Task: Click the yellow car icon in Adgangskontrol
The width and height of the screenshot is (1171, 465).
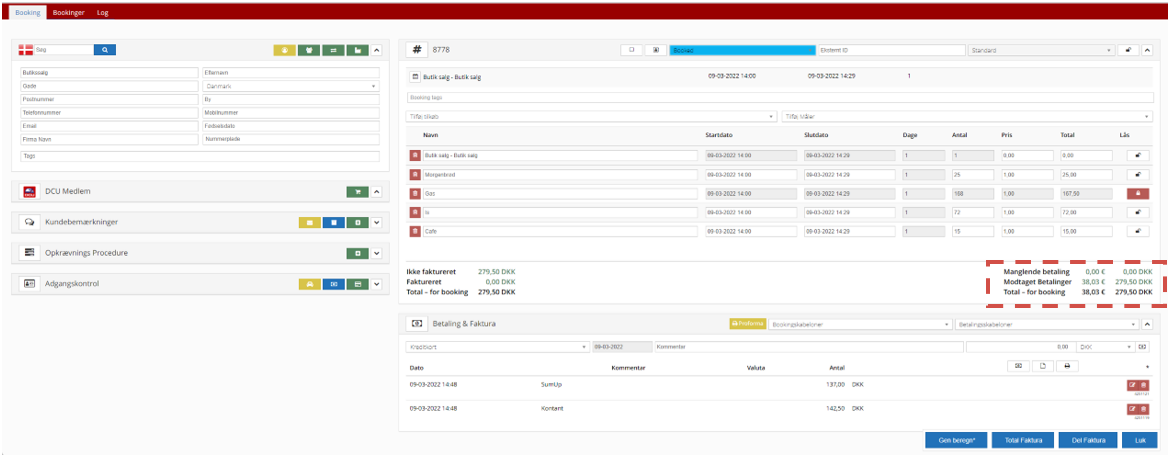Action: tap(310, 285)
